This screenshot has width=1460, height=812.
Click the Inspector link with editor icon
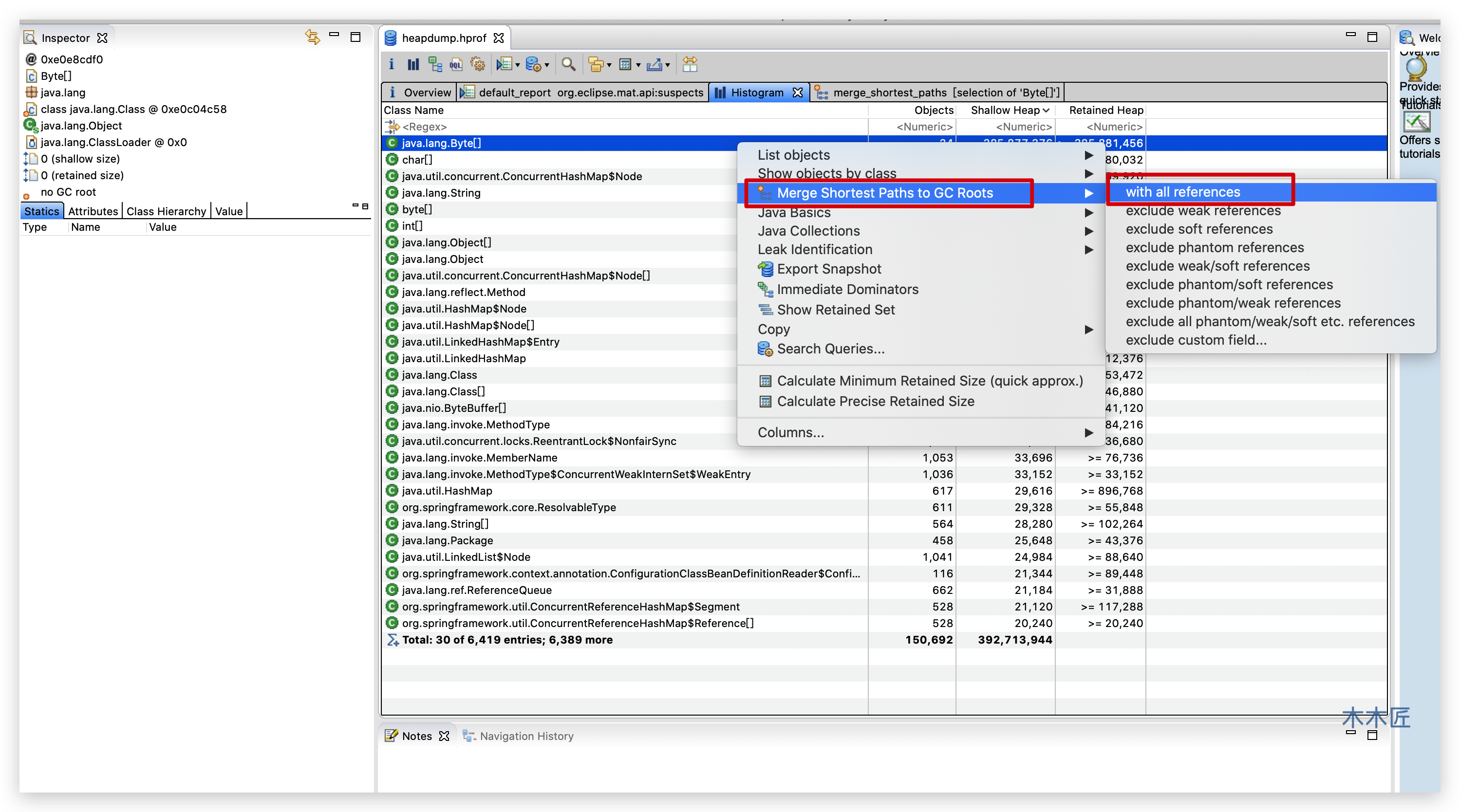pyautogui.click(x=312, y=37)
